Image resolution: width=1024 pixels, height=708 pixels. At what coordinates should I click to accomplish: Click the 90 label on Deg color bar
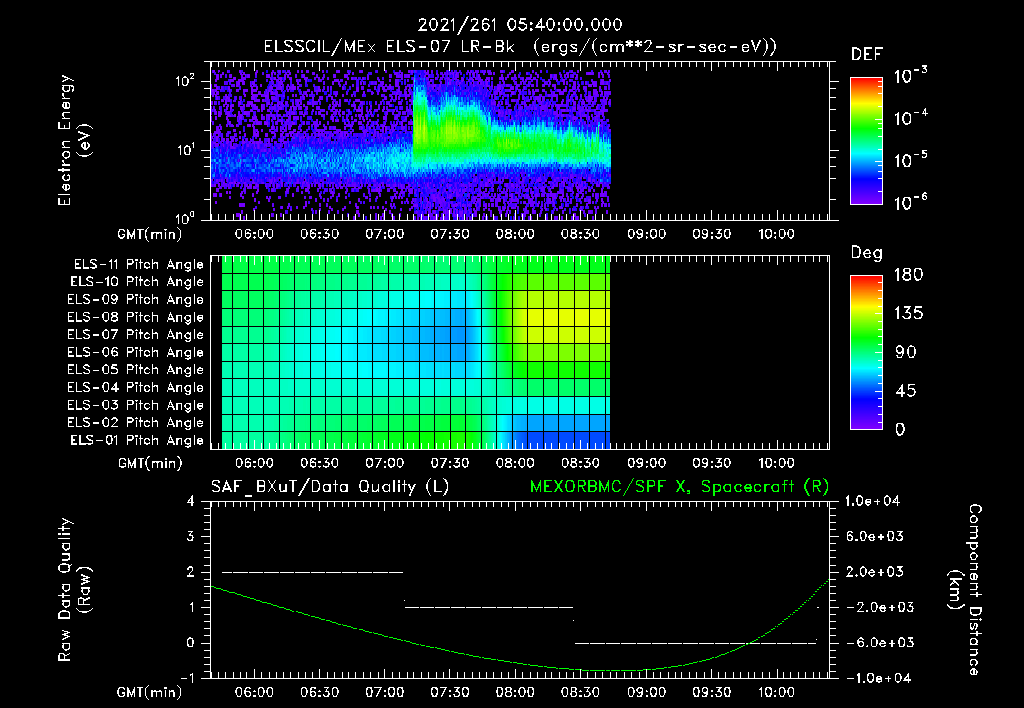coord(906,352)
